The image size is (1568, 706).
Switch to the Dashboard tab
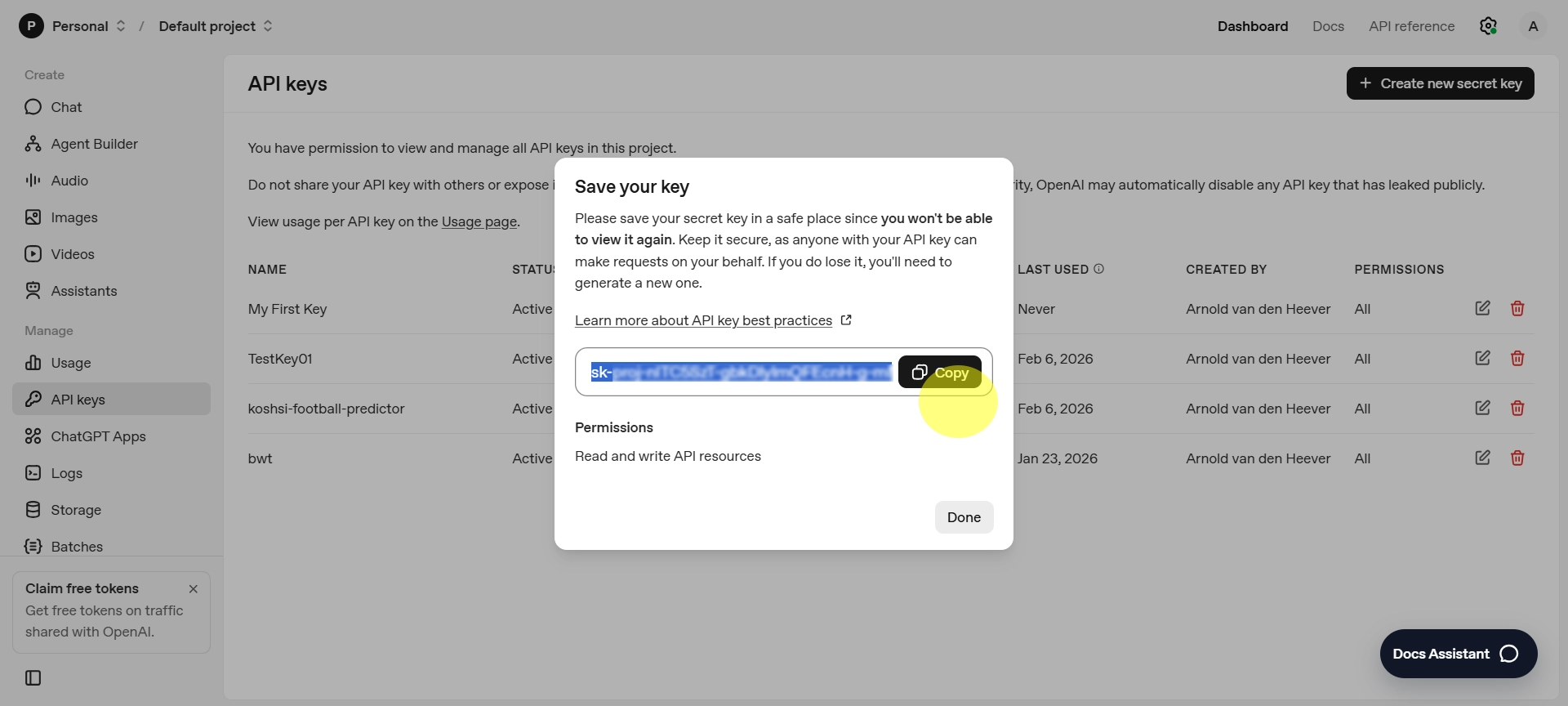click(x=1252, y=26)
